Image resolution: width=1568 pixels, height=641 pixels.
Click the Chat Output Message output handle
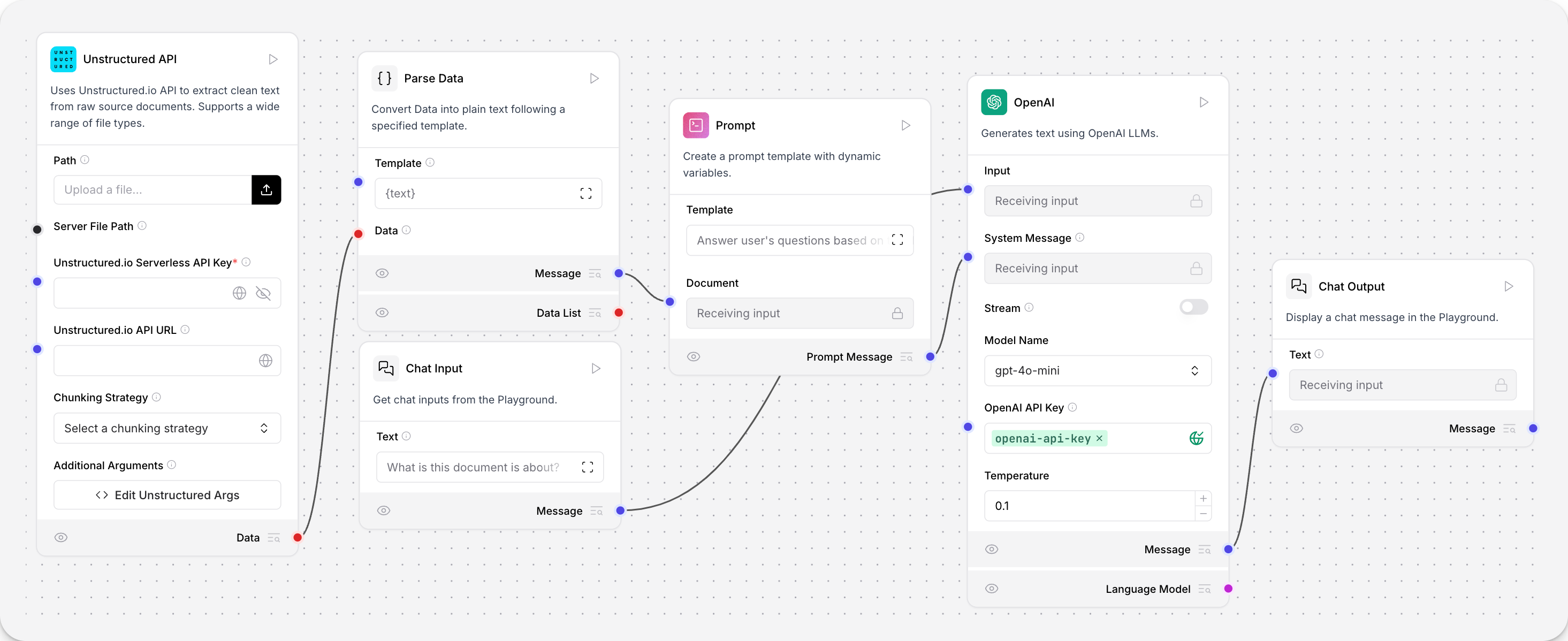coord(1533,429)
